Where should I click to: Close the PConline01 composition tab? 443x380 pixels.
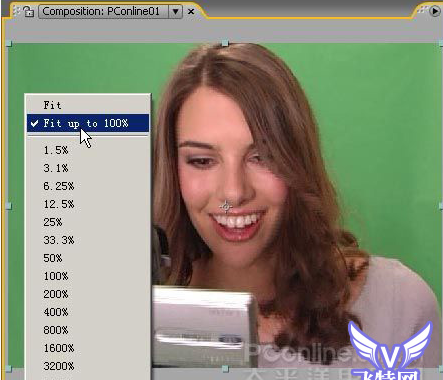pos(191,12)
